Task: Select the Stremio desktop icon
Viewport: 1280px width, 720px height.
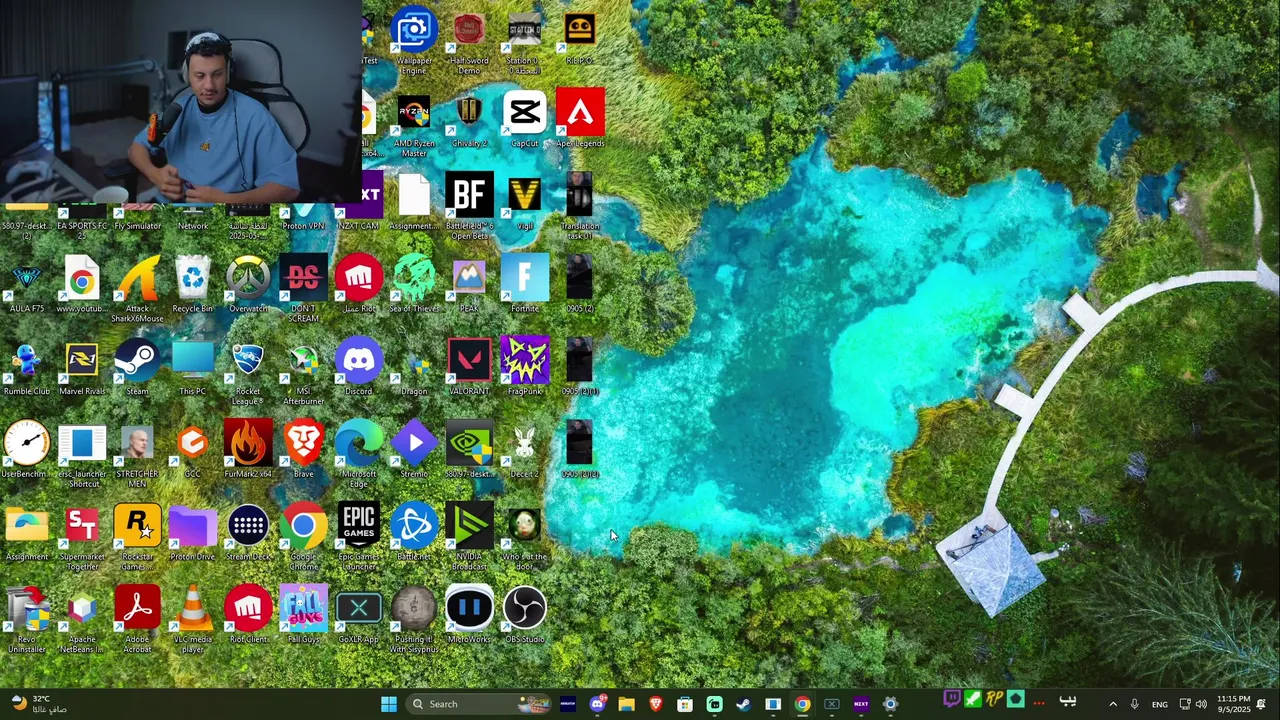Action: [414, 449]
